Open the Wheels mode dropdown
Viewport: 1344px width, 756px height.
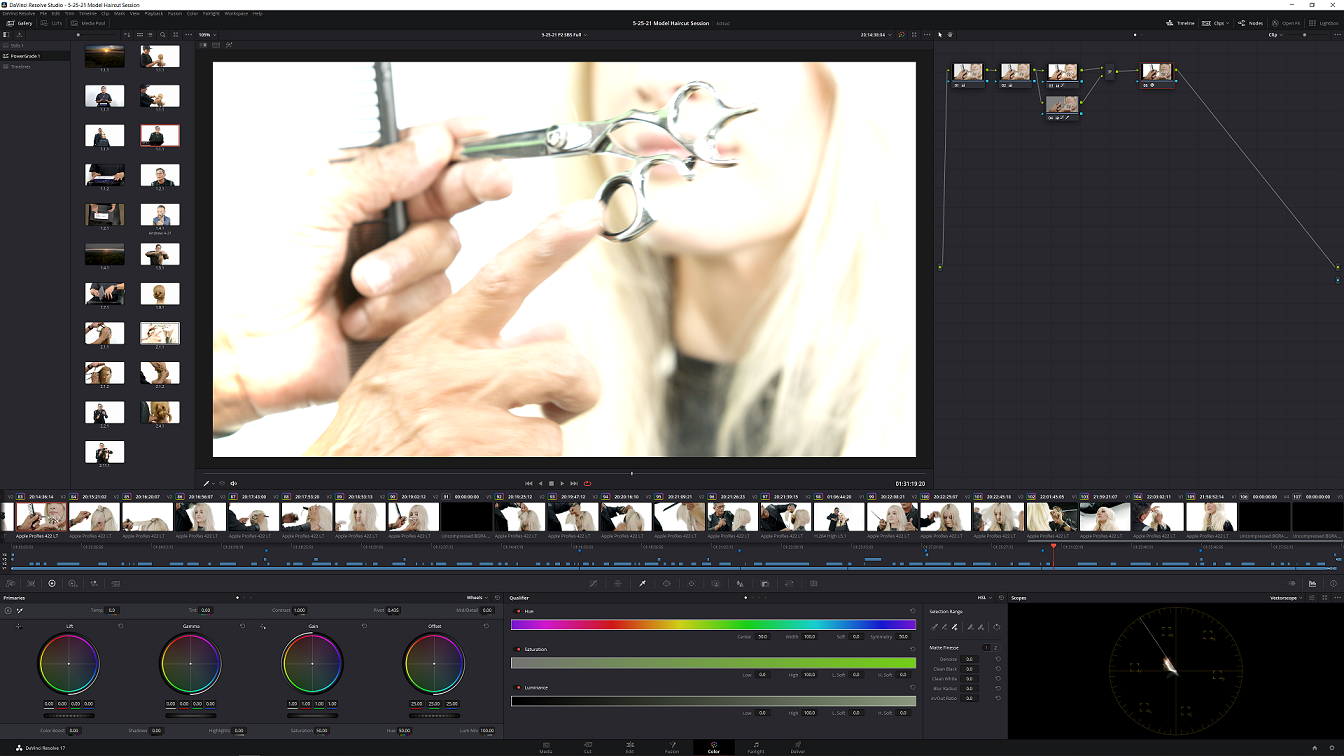tap(477, 597)
